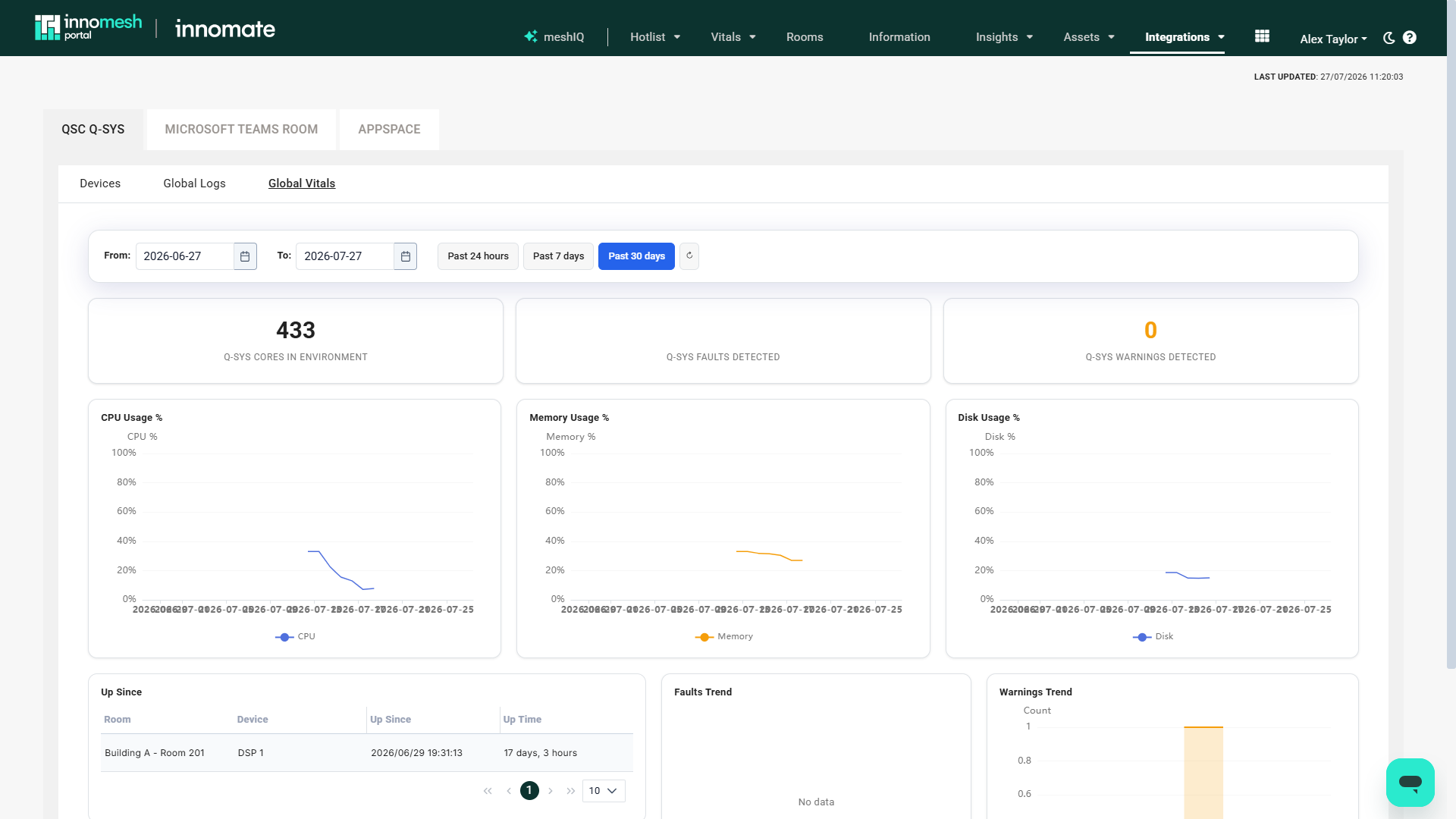
Task: Click the To date input field
Action: point(345,256)
